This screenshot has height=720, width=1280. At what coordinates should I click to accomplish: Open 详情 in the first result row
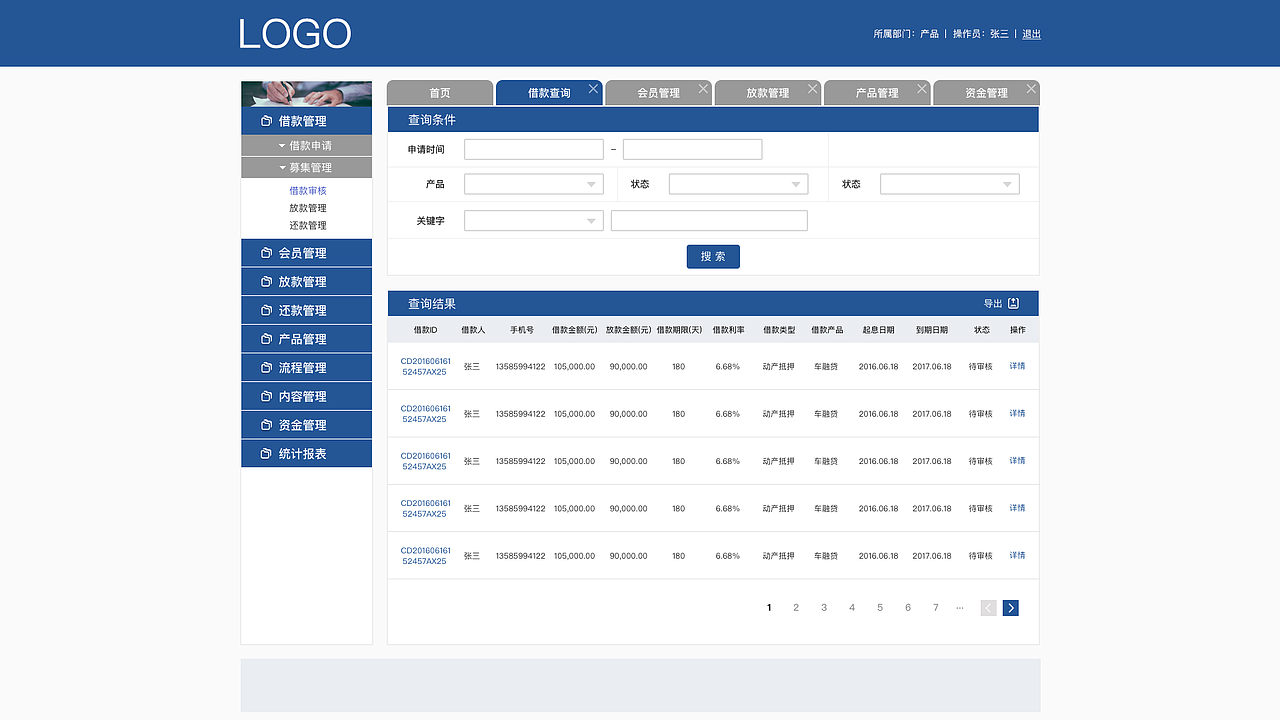pos(1017,366)
